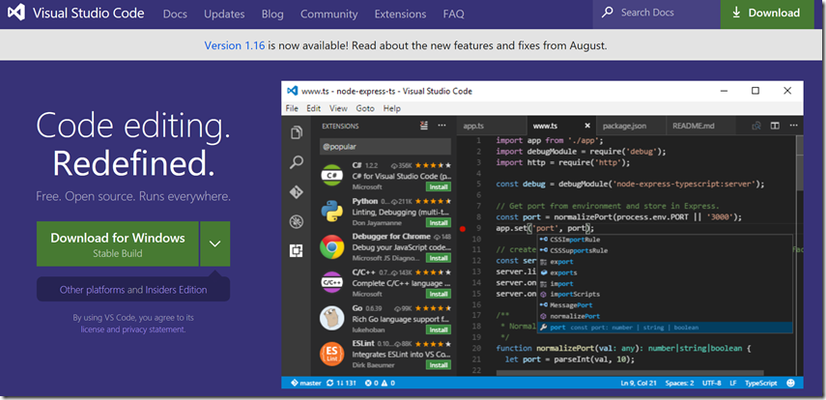The width and height of the screenshot is (826, 400).
Task: Open the Help menu
Action: 392,109
